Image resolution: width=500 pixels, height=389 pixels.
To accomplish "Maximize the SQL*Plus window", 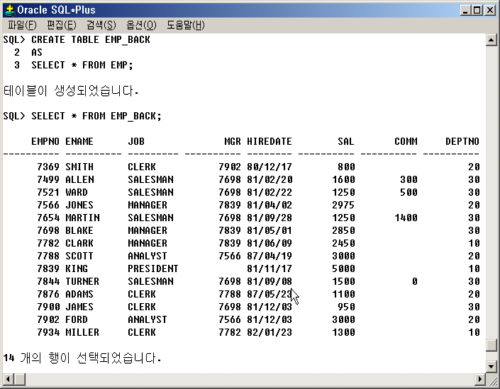I will click(477, 10).
